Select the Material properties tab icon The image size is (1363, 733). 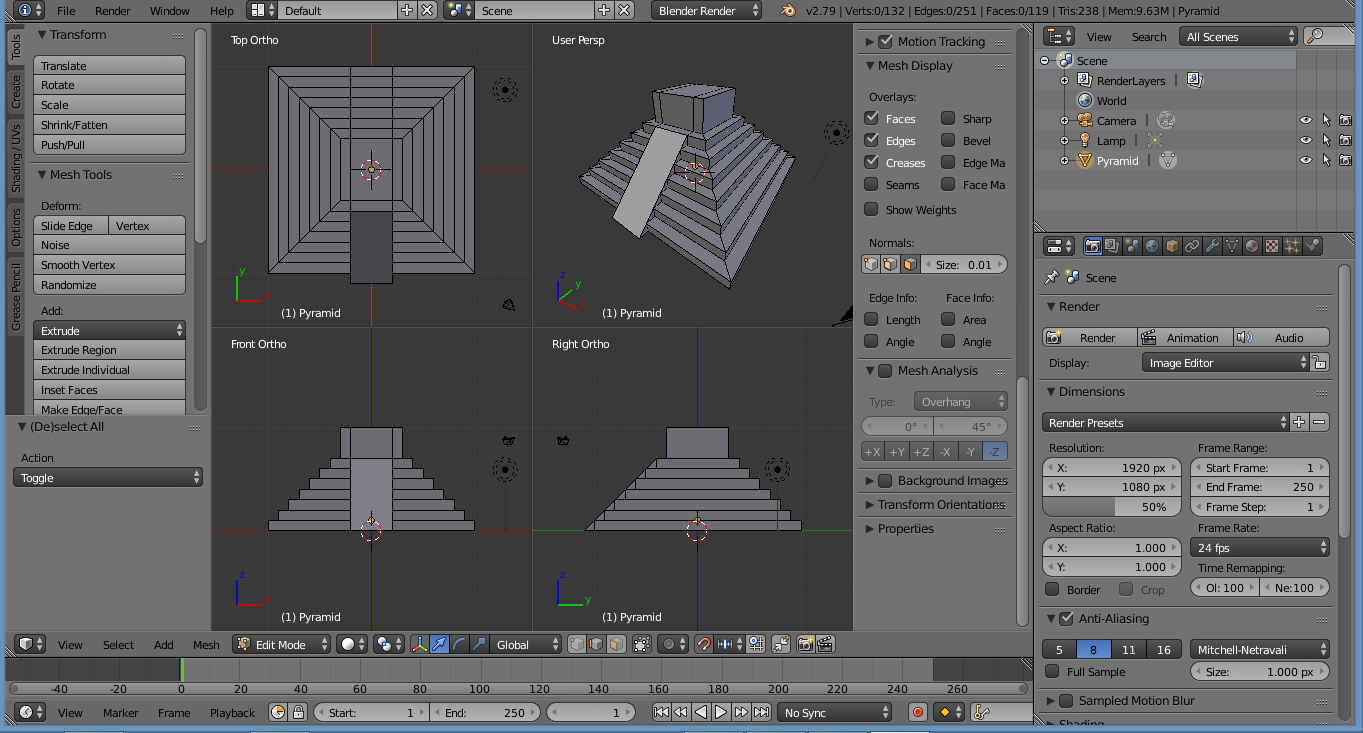coord(1252,246)
